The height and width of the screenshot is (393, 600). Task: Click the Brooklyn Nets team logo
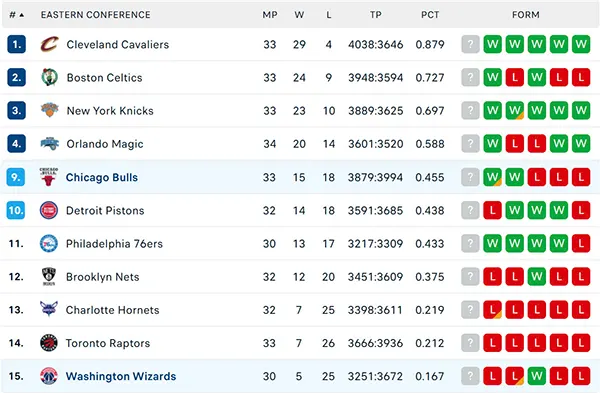click(49, 276)
